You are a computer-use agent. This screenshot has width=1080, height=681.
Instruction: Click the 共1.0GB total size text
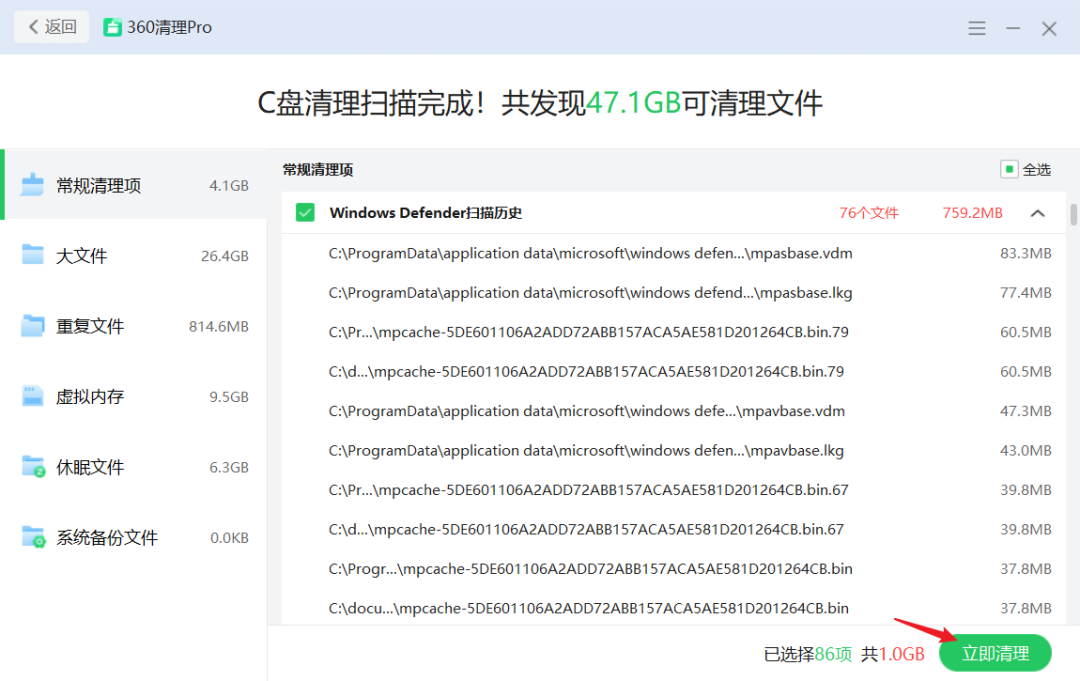pos(893,654)
